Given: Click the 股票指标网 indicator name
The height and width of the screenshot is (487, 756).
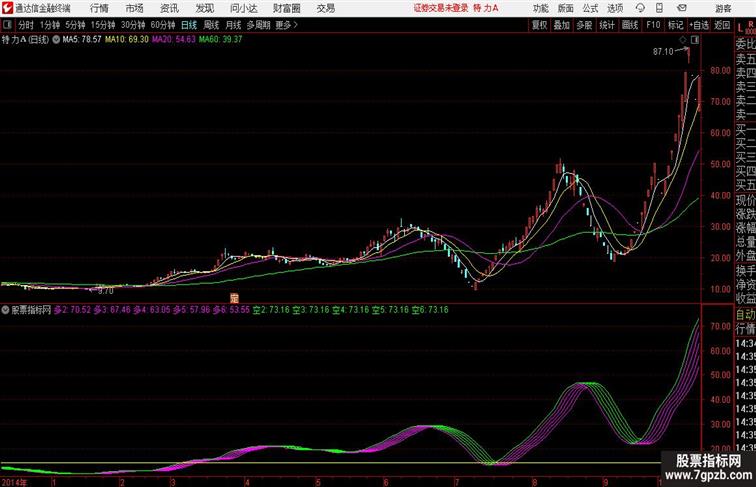Looking at the screenshot, I should click(x=31, y=310).
